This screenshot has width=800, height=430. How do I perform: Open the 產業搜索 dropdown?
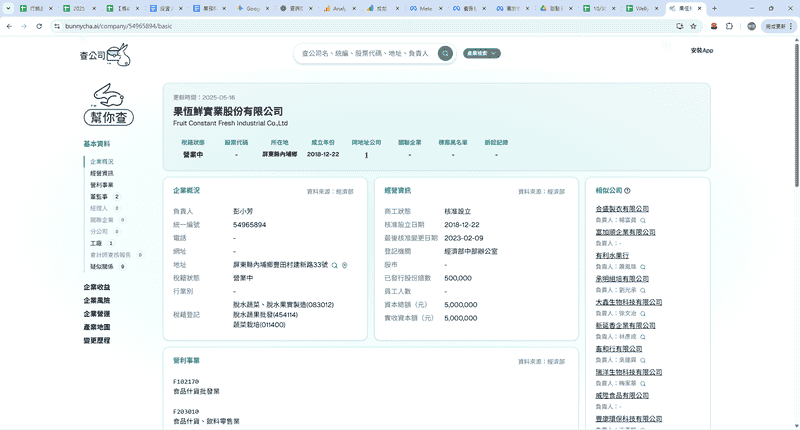481,53
